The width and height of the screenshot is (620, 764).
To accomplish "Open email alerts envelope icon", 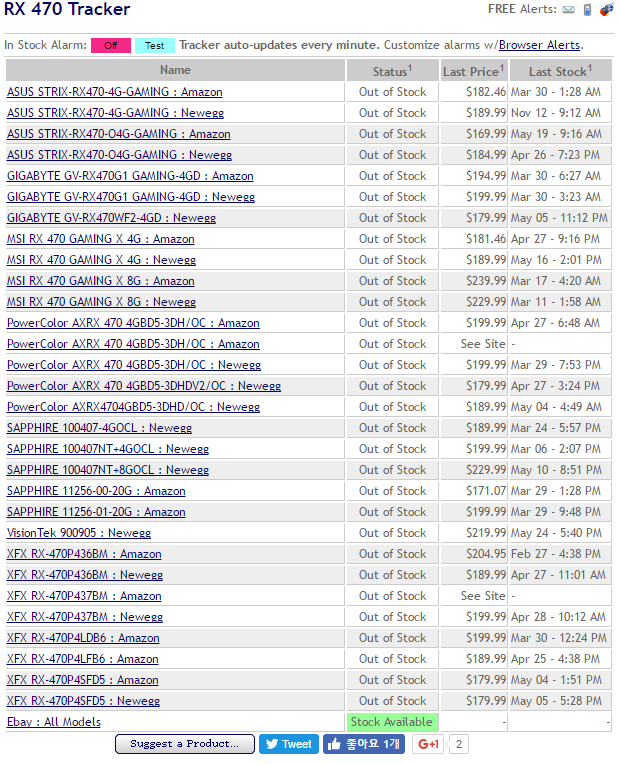I will 568,9.
